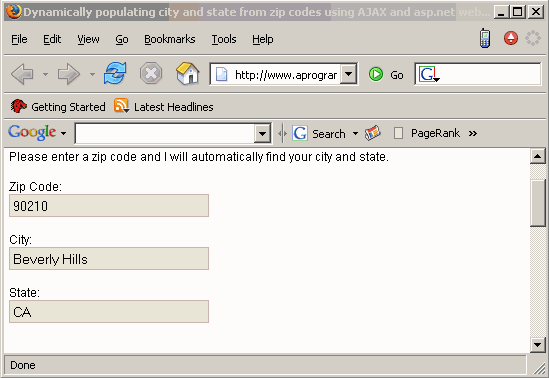
Task: Open the Tools menu
Action: [224, 39]
